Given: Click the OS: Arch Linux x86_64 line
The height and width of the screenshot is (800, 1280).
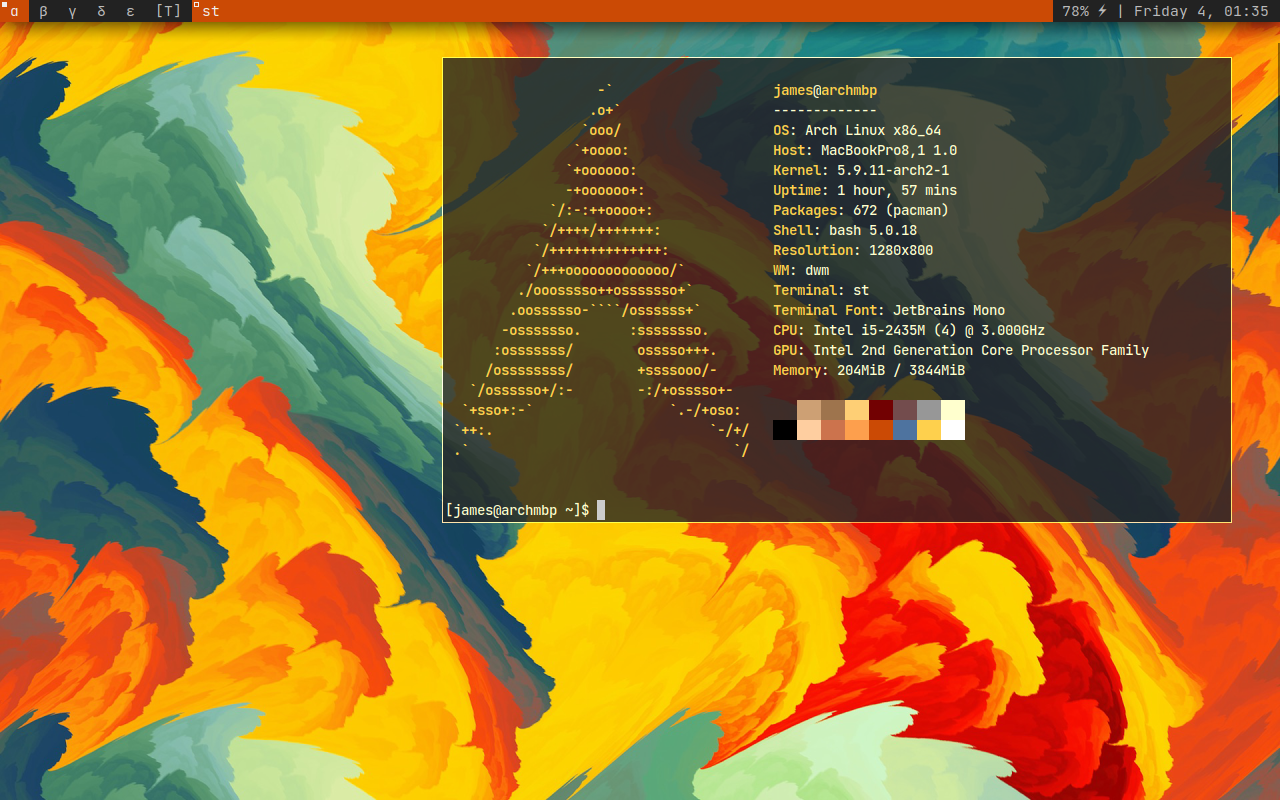Looking at the screenshot, I should click(x=857, y=130).
